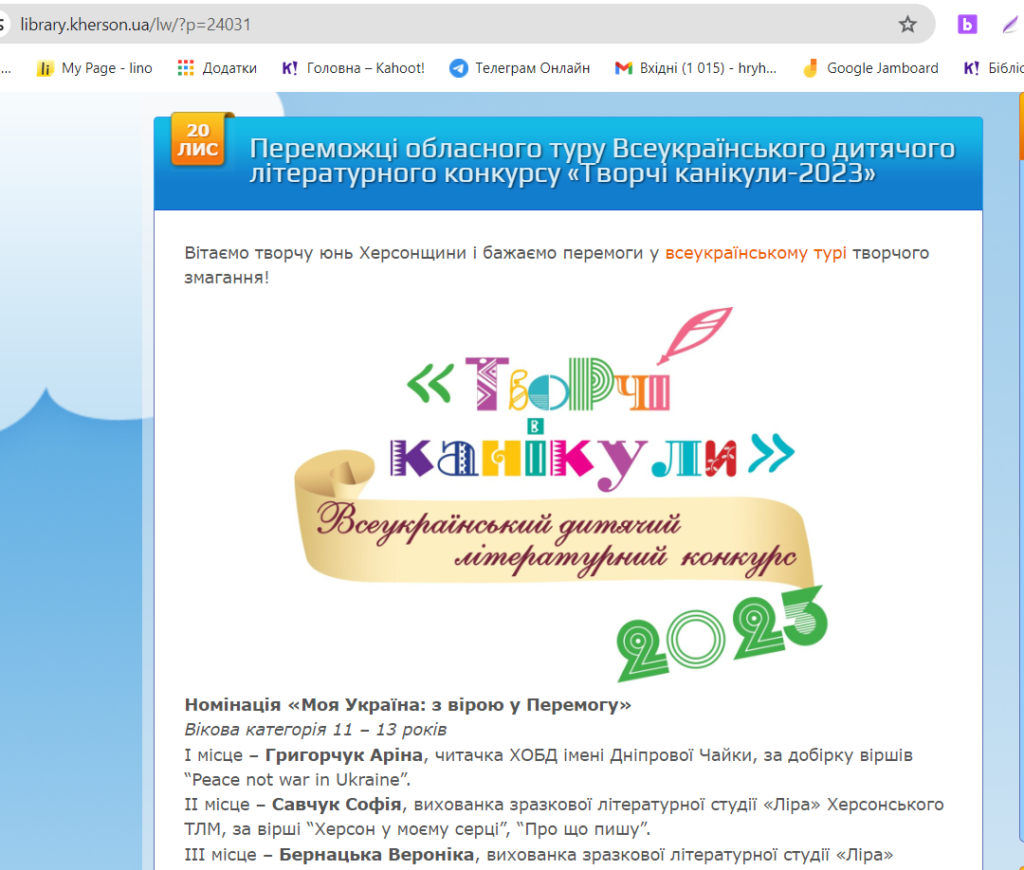
Task: Open the Бібліо Kahoot bookmark at the bar's right end
Action: pyautogui.click(x=993, y=68)
